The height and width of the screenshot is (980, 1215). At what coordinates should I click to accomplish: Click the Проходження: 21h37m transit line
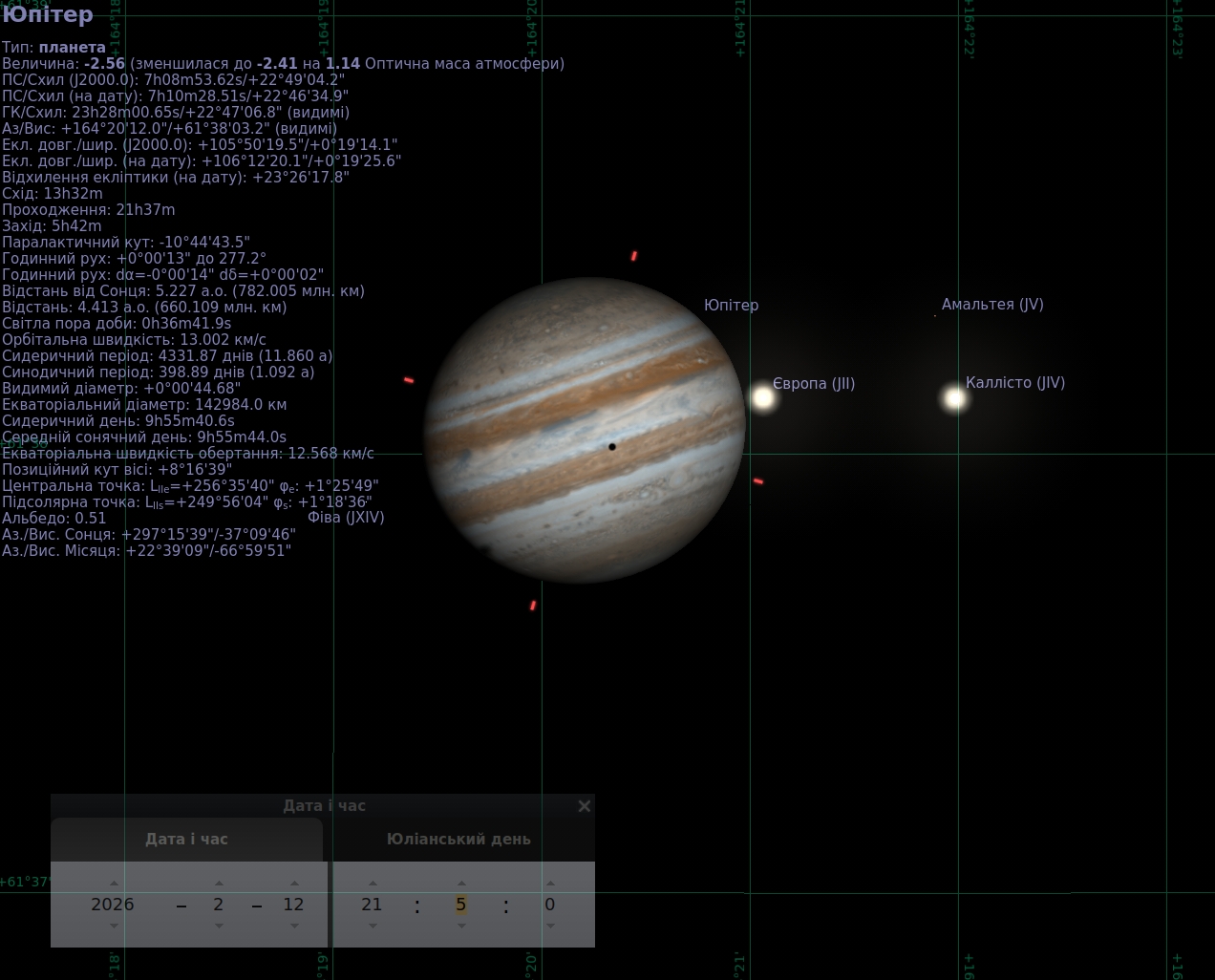(x=89, y=210)
